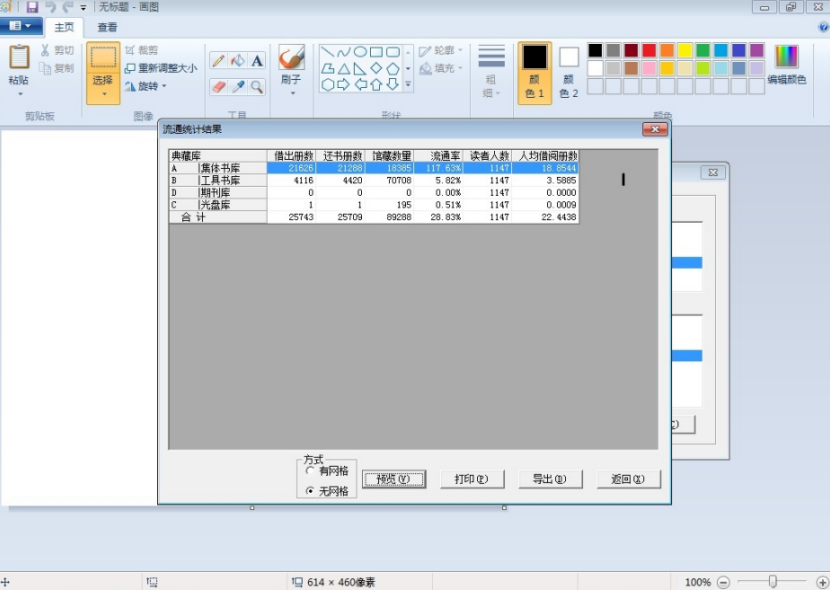Open the blue Paint file menu button
This screenshot has width=831, height=591.
[x=20, y=26]
